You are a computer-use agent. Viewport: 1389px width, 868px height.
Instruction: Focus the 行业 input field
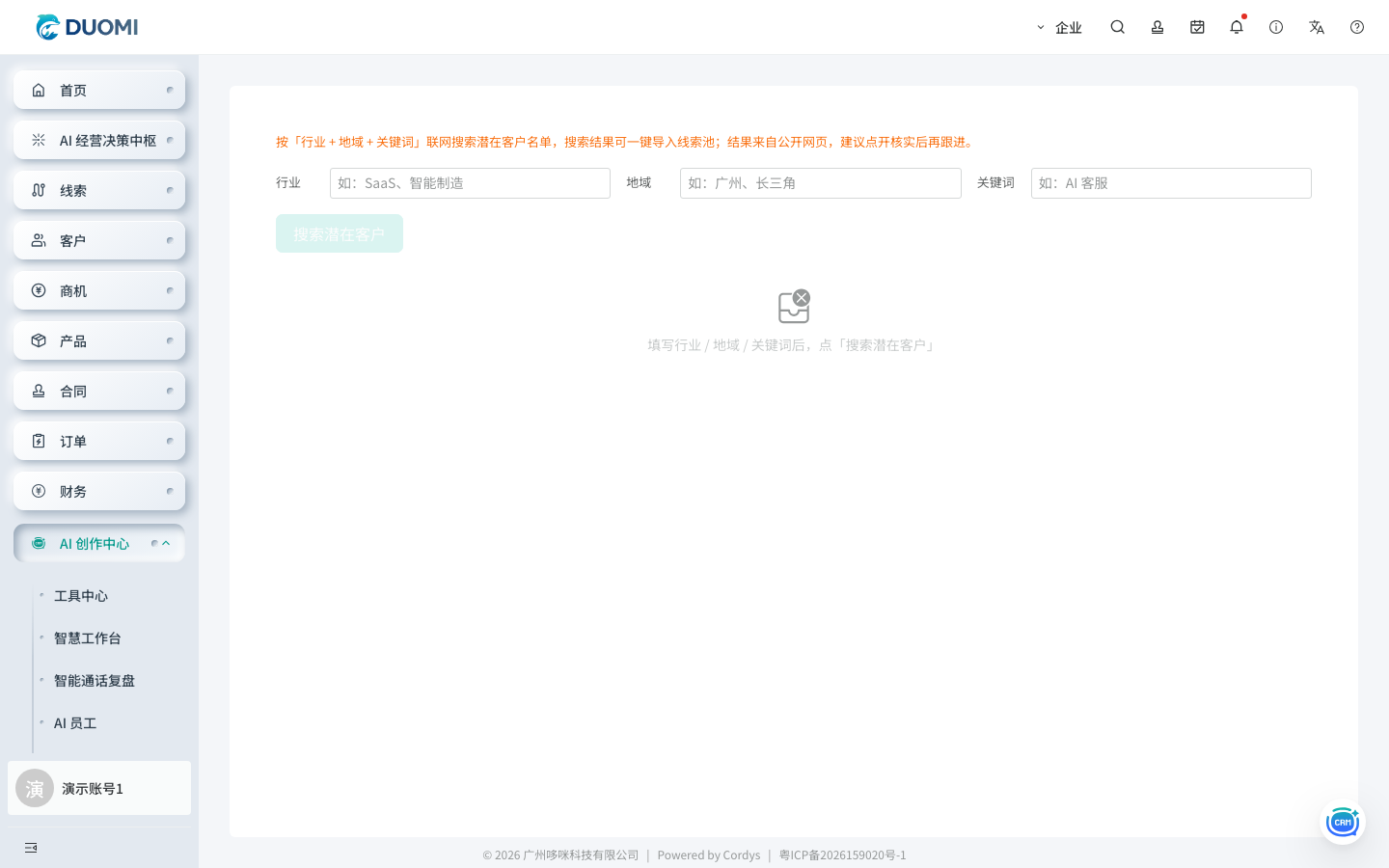[470, 183]
